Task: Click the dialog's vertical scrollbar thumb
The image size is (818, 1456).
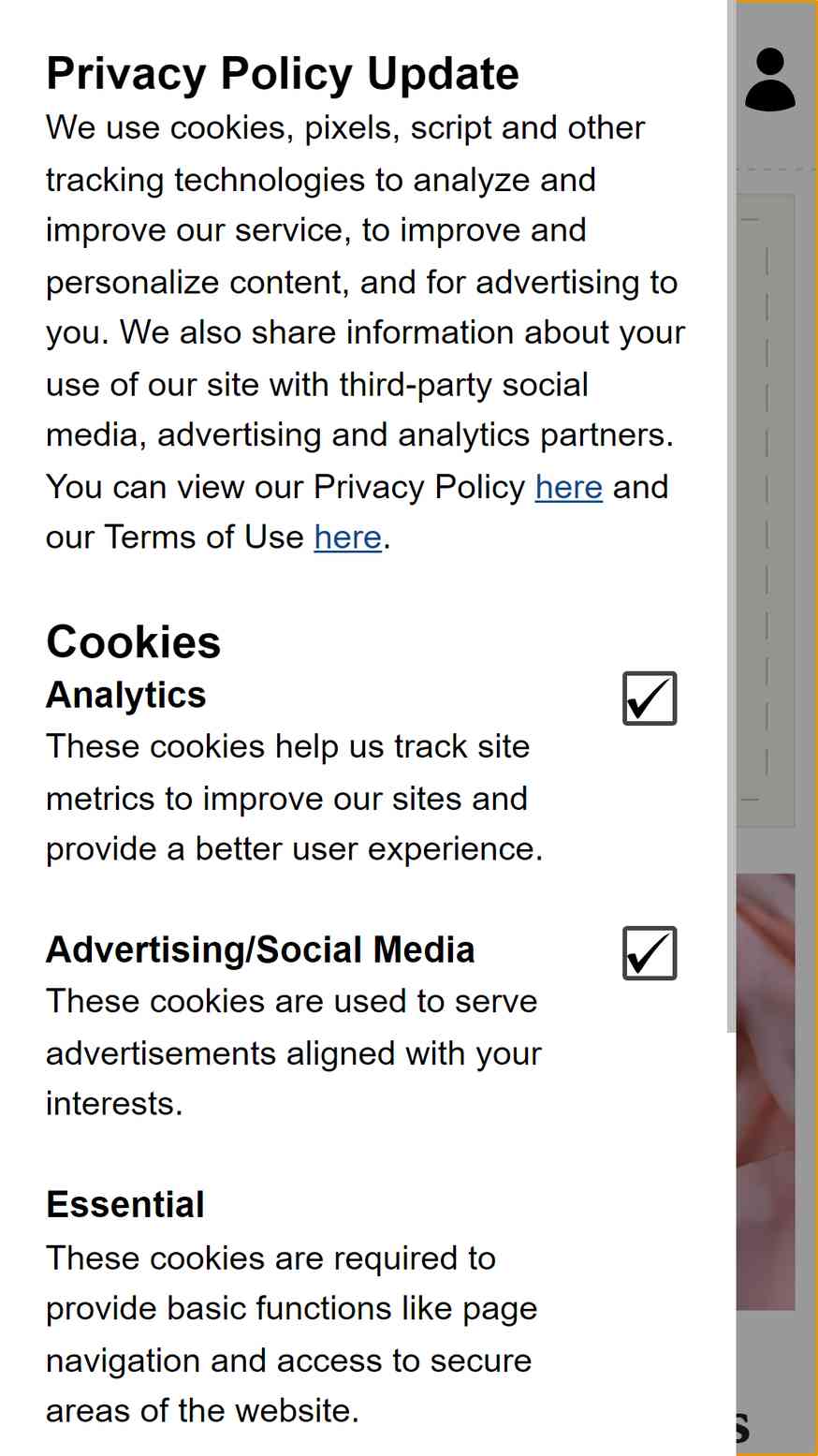Action: click(x=732, y=515)
